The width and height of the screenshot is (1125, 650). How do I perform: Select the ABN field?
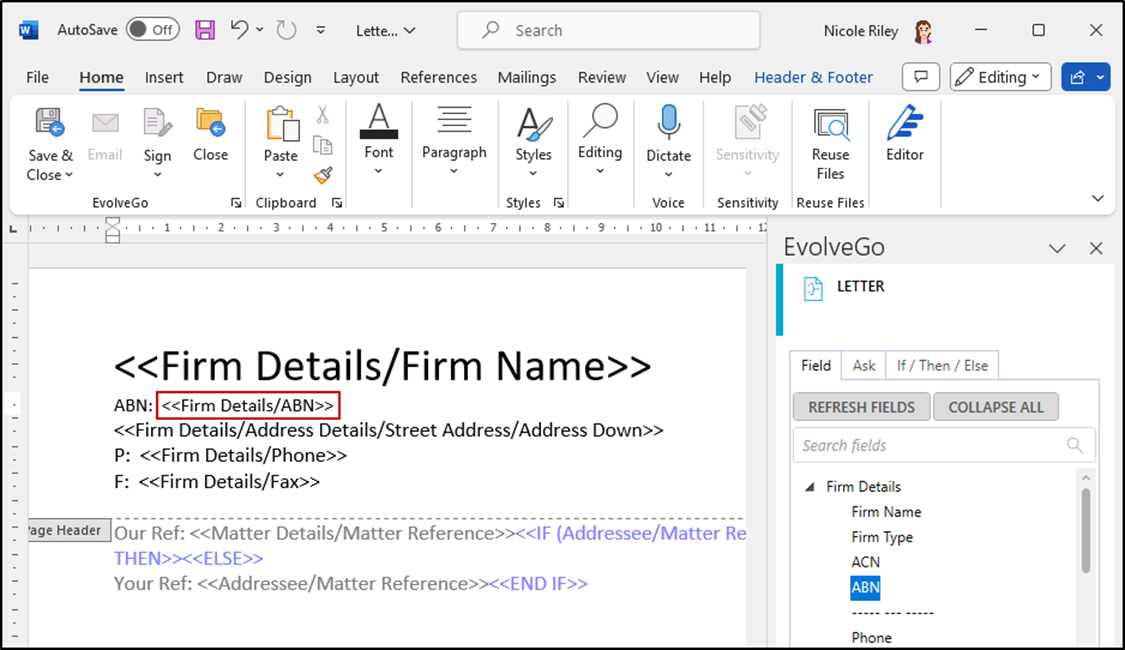pos(865,588)
